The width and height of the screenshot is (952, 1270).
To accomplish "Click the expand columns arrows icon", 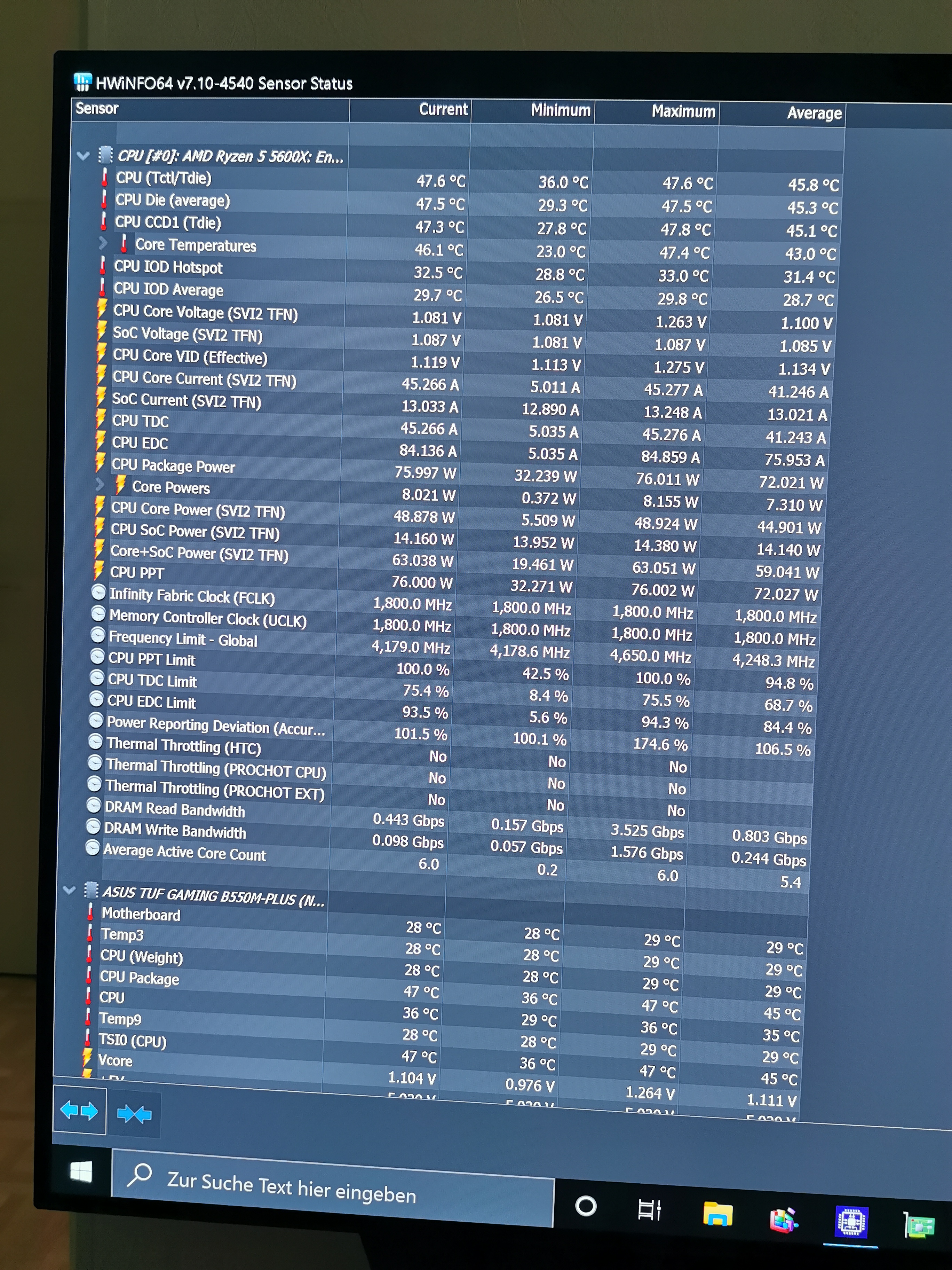I will [79, 1111].
